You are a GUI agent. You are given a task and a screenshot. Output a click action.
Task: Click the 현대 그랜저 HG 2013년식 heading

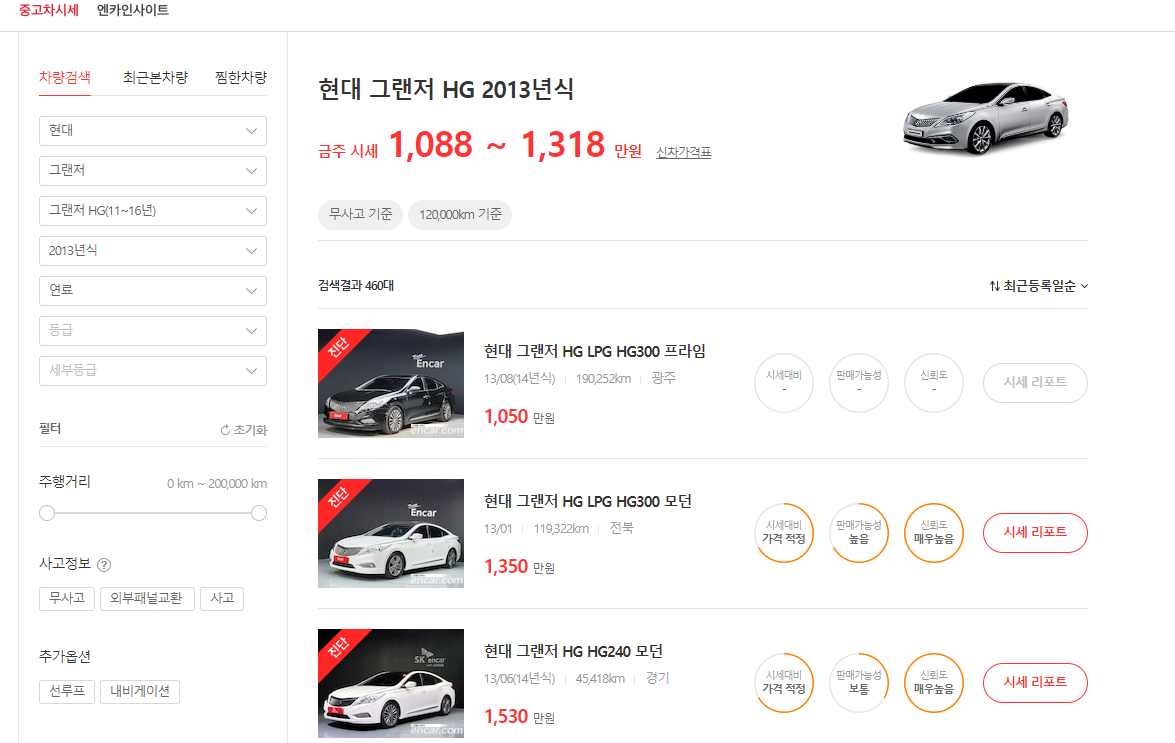point(446,89)
